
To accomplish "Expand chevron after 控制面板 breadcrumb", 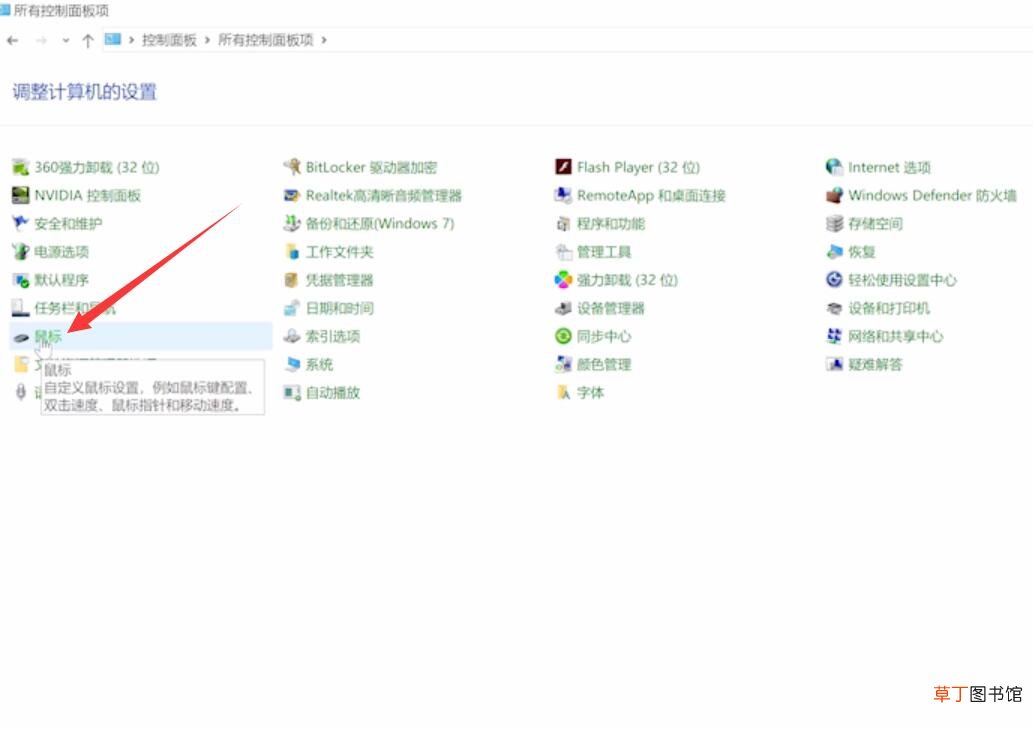I will (207, 40).
